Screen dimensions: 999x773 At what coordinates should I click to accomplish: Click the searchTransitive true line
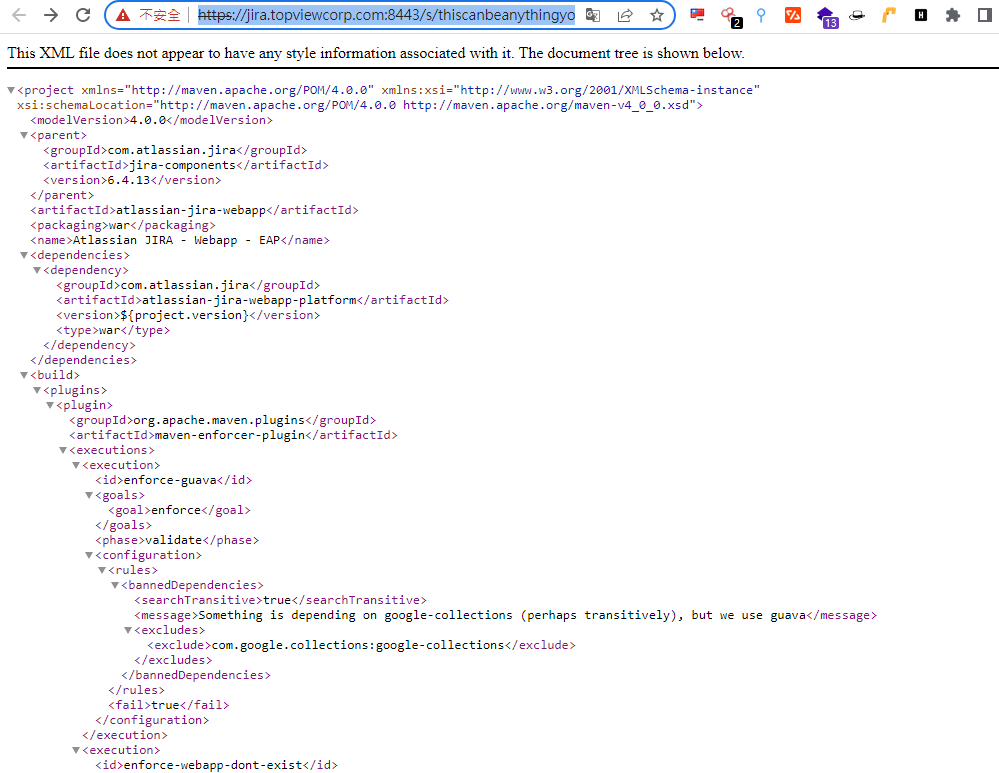280,600
